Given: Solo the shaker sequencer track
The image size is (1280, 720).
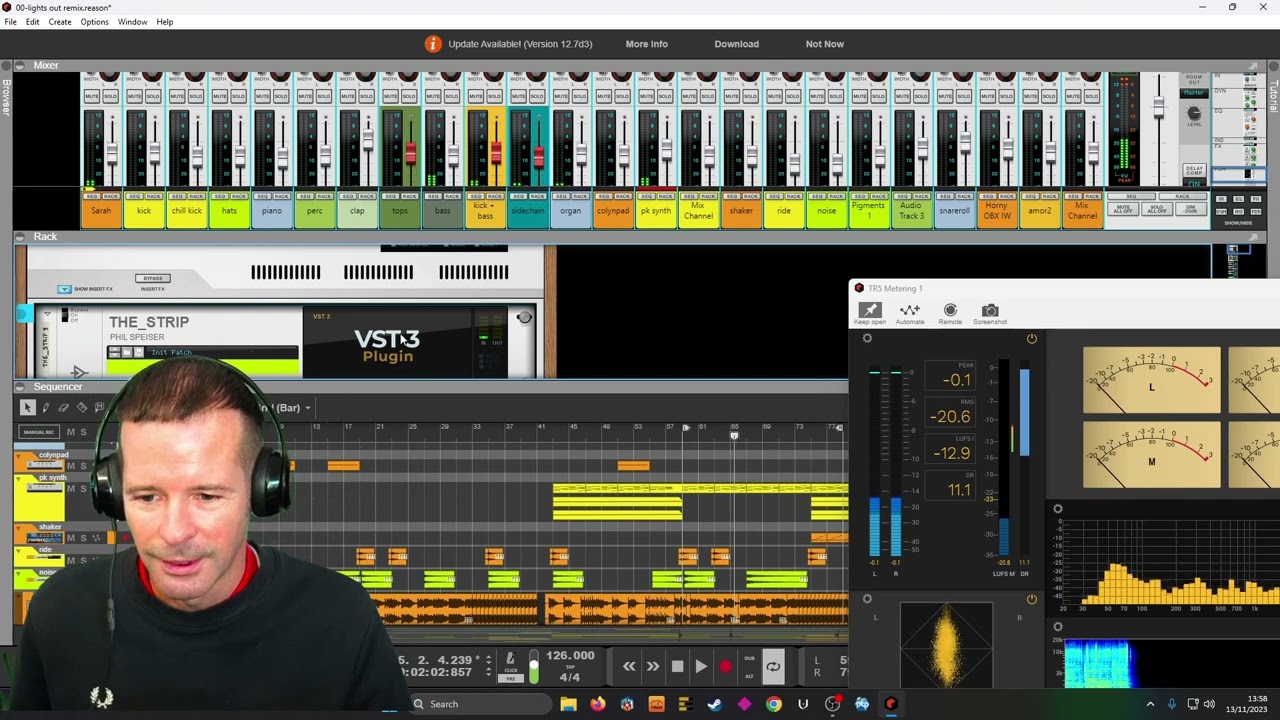Looking at the screenshot, I should click(x=83, y=538).
